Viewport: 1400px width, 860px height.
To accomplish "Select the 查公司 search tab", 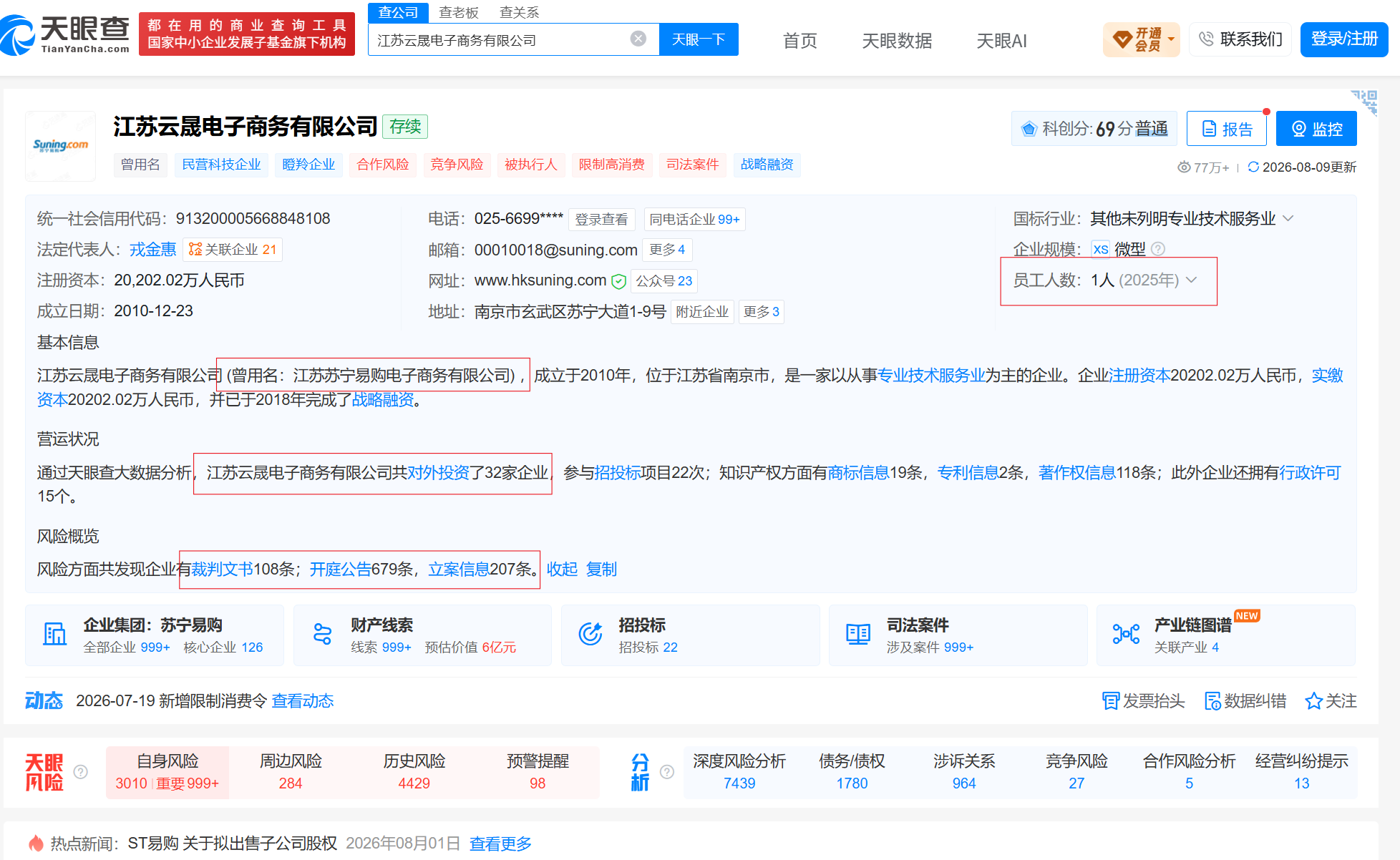I will [398, 12].
